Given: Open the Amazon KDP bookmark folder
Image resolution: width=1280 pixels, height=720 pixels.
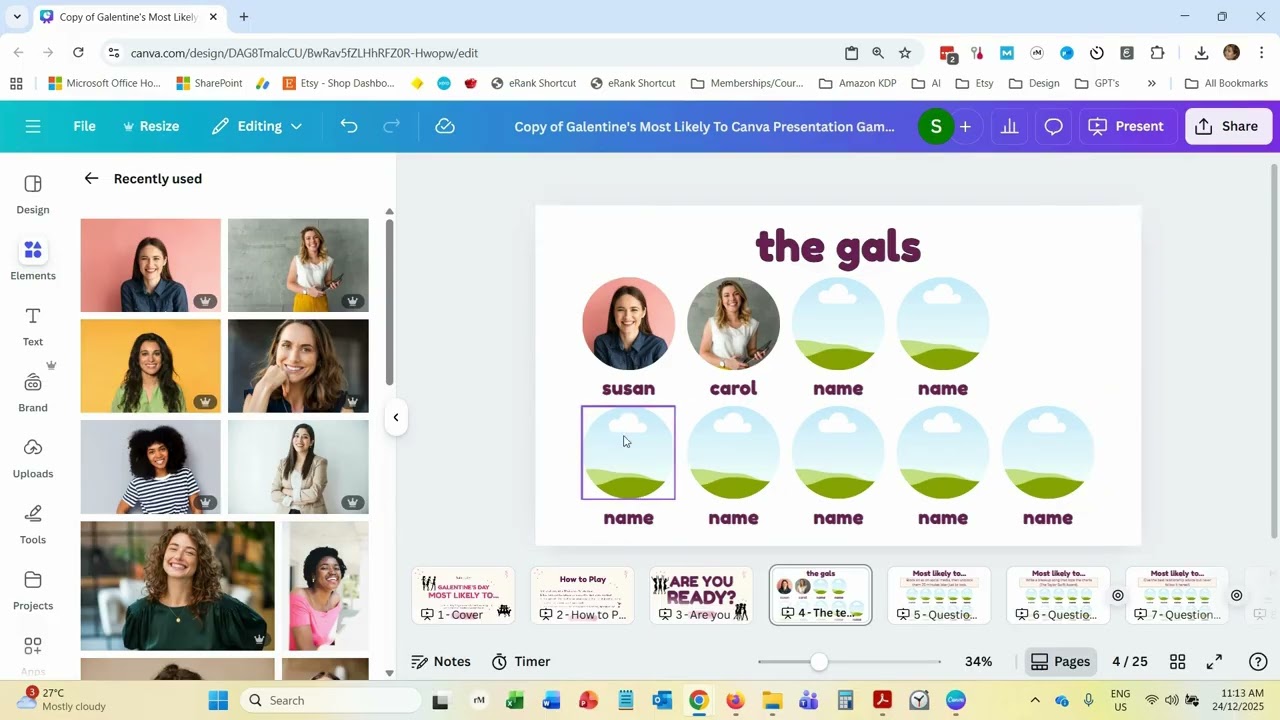Looking at the screenshot, I should 857,83.
